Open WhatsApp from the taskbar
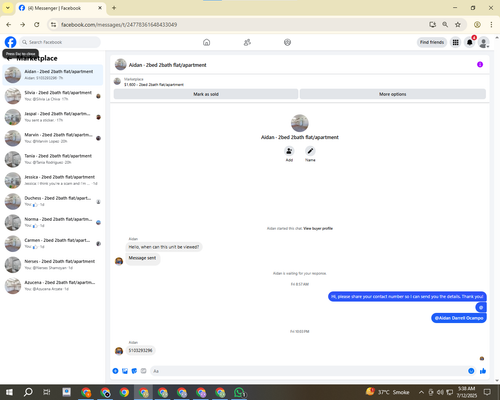 239,392
